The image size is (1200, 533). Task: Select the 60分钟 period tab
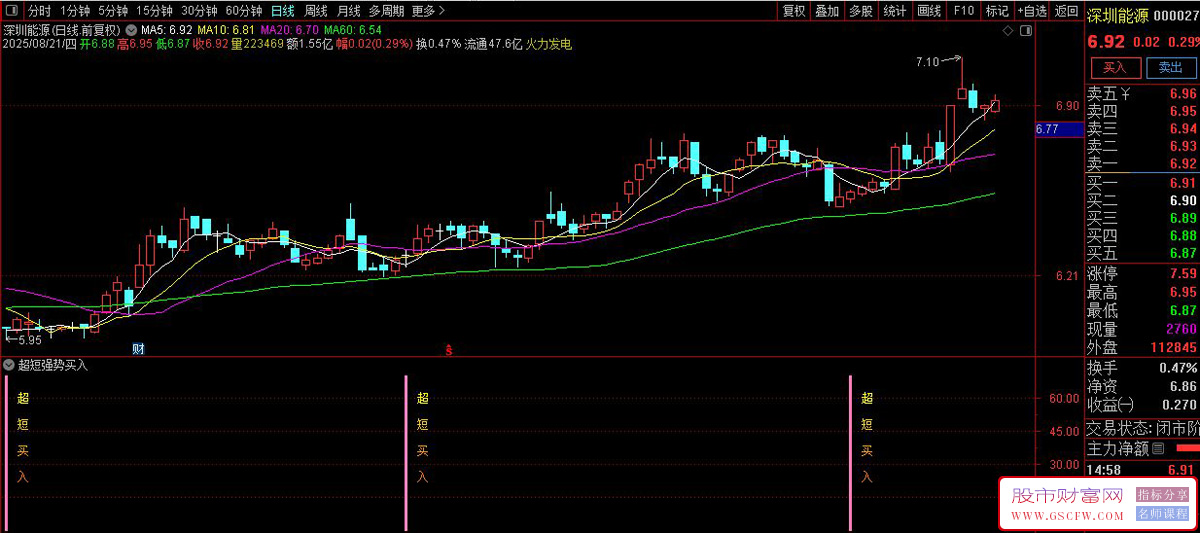coord(244,11)
